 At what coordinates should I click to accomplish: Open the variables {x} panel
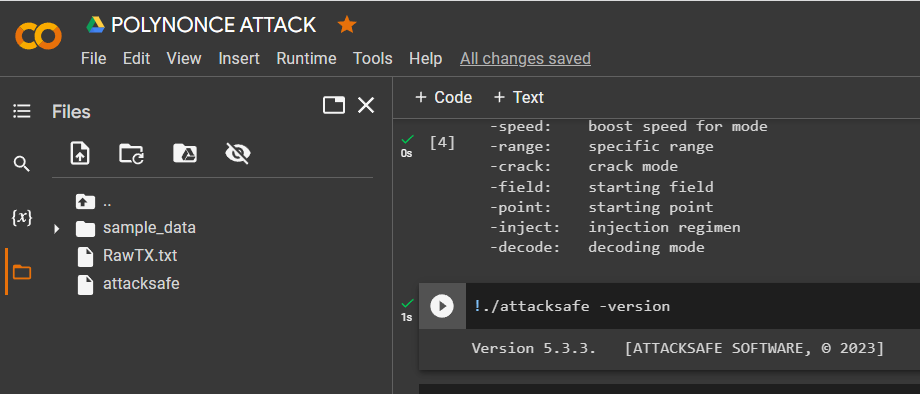22,218
